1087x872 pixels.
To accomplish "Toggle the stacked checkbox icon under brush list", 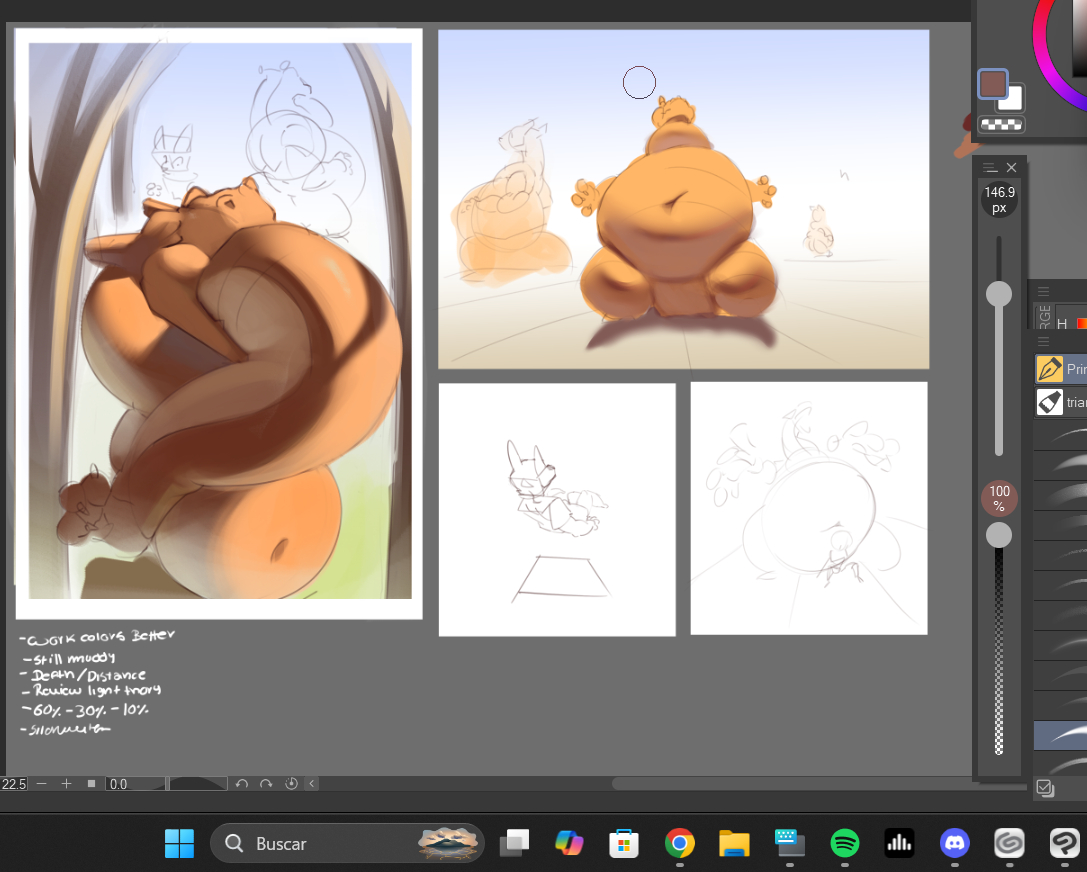I will (1045, 788).
